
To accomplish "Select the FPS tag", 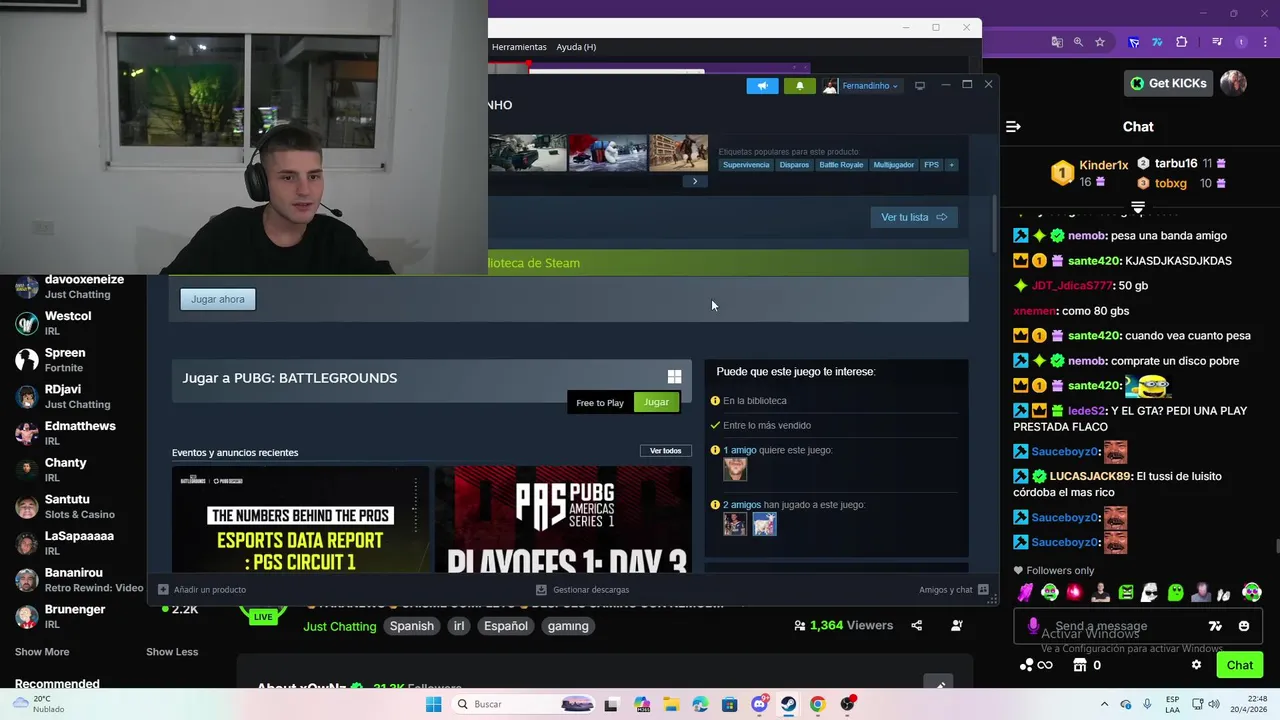I will pos(931,165).
